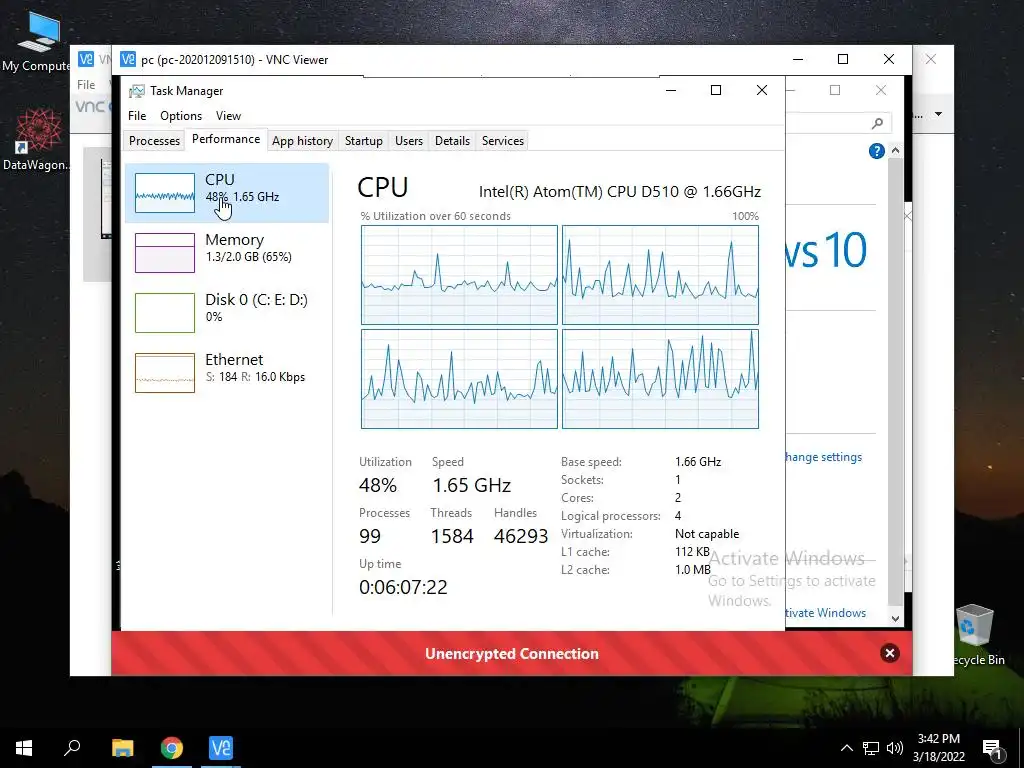Screen dimensions: 1024x768
Task: Click the Task Manager title icon
Action: pos(136,91)
